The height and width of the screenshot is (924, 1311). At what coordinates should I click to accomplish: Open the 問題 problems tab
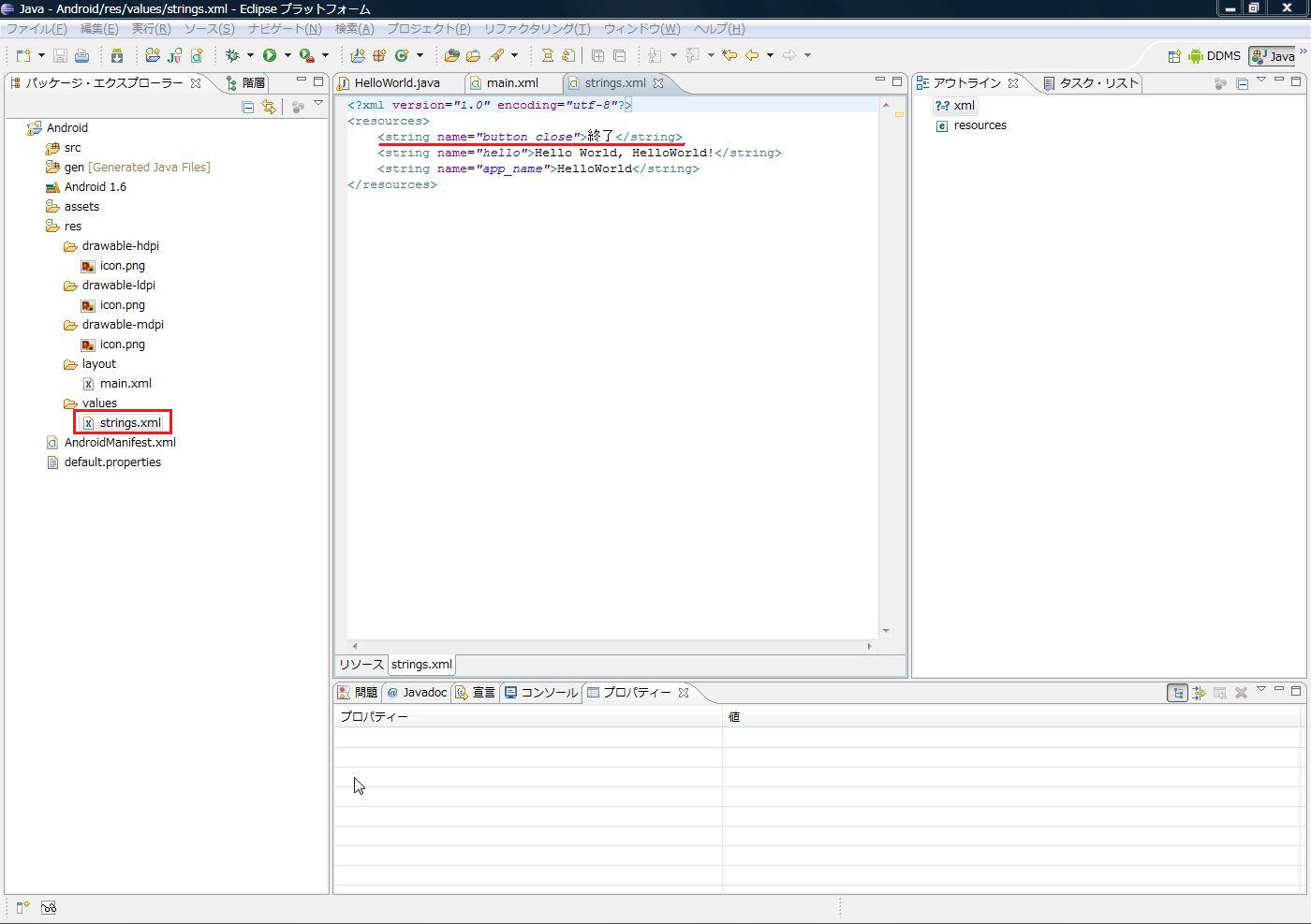(357, 693)
